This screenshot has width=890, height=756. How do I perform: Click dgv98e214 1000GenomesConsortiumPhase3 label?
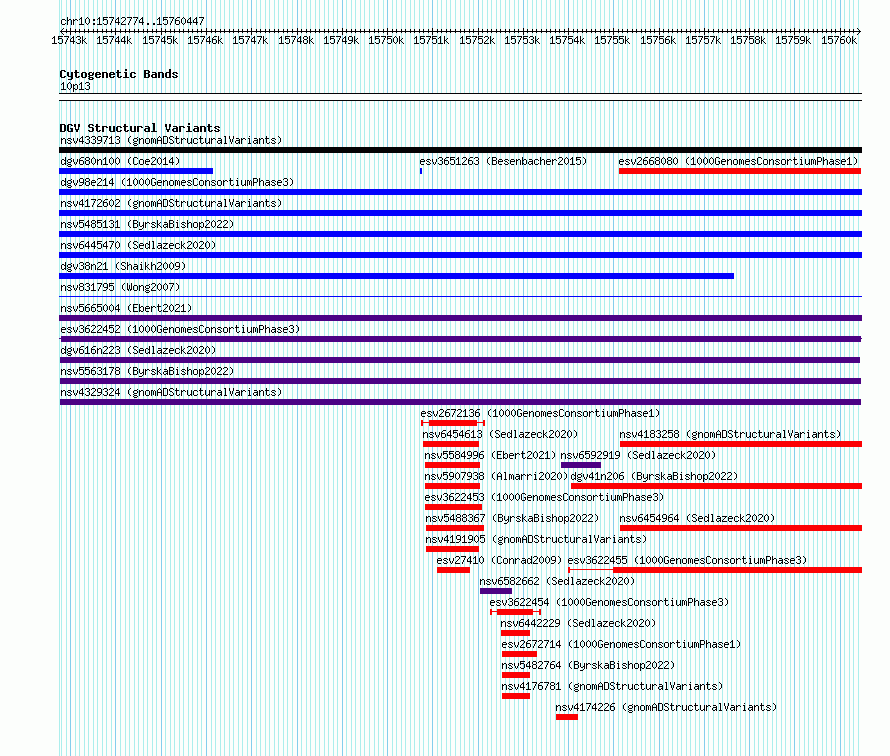[177, 182]
